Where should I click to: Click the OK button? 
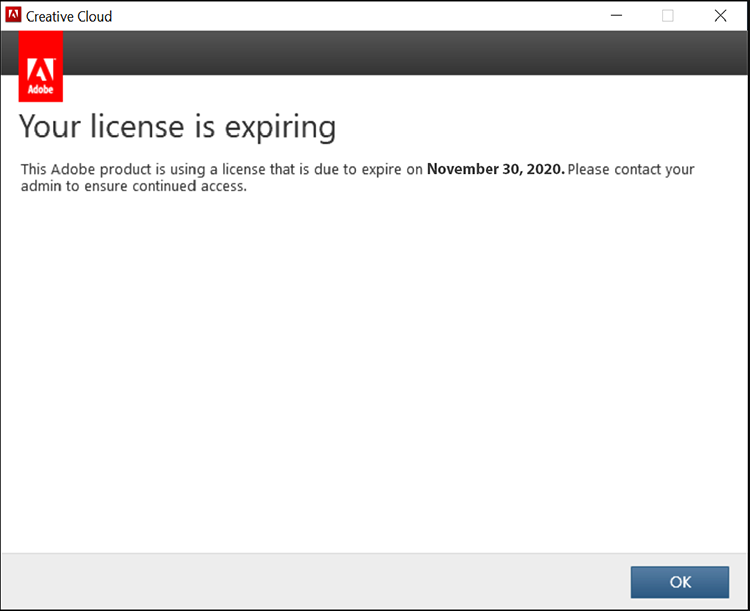pos(680,582)
